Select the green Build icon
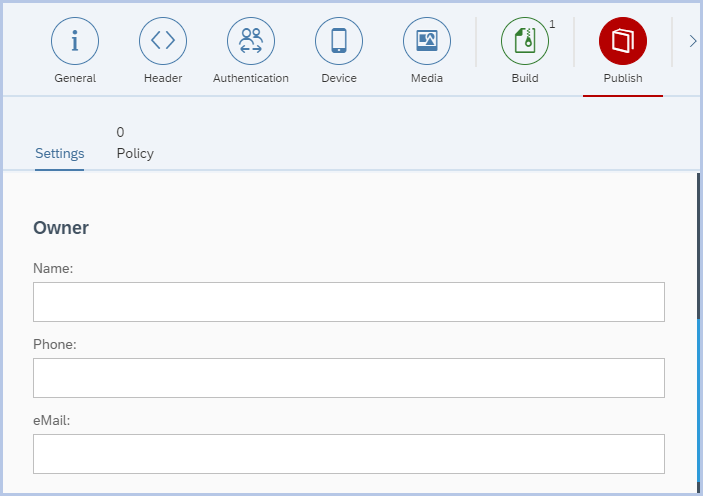703x496 pixels. tap(525, 41)
